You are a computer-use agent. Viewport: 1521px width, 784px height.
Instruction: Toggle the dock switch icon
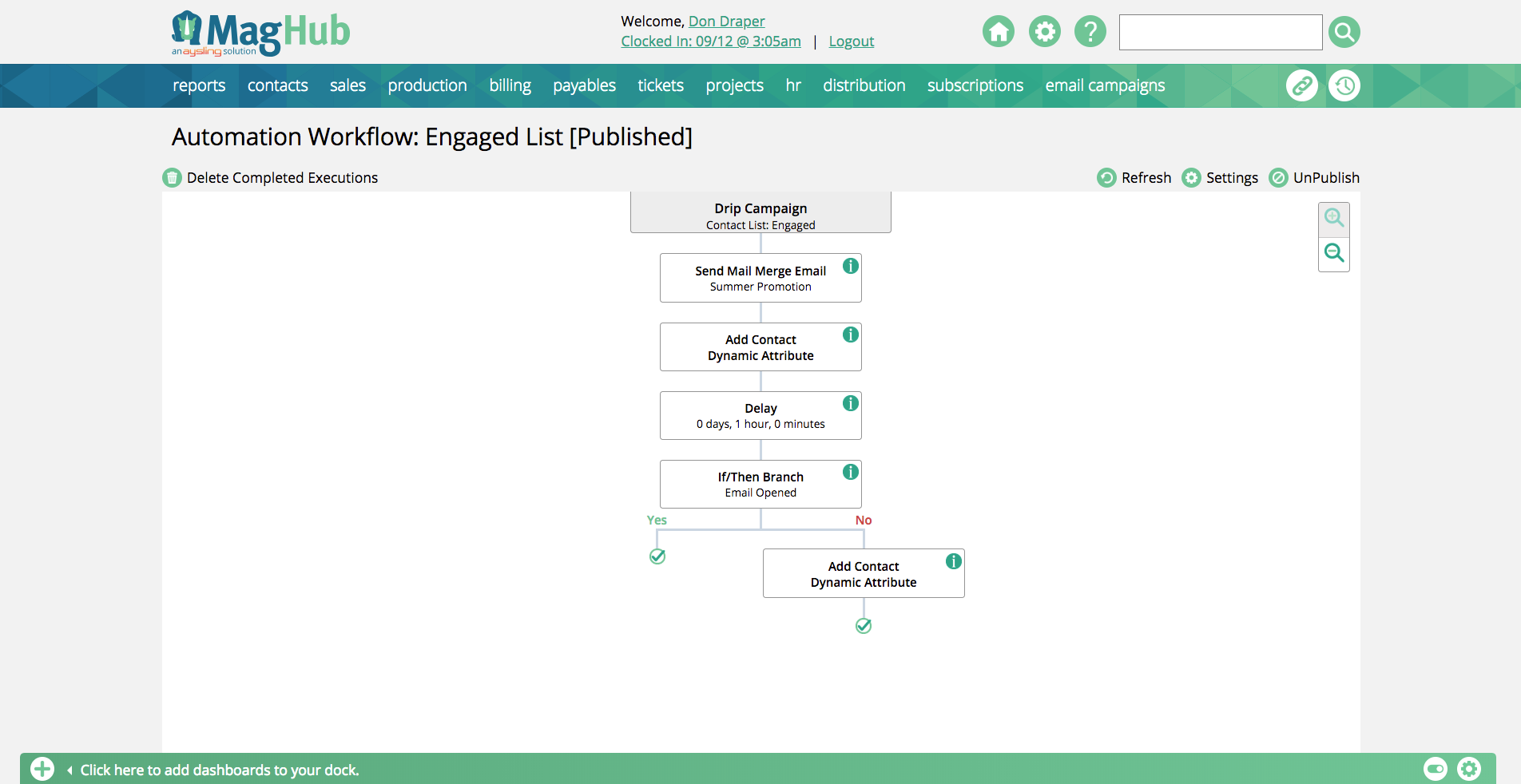pos(1436,769)
